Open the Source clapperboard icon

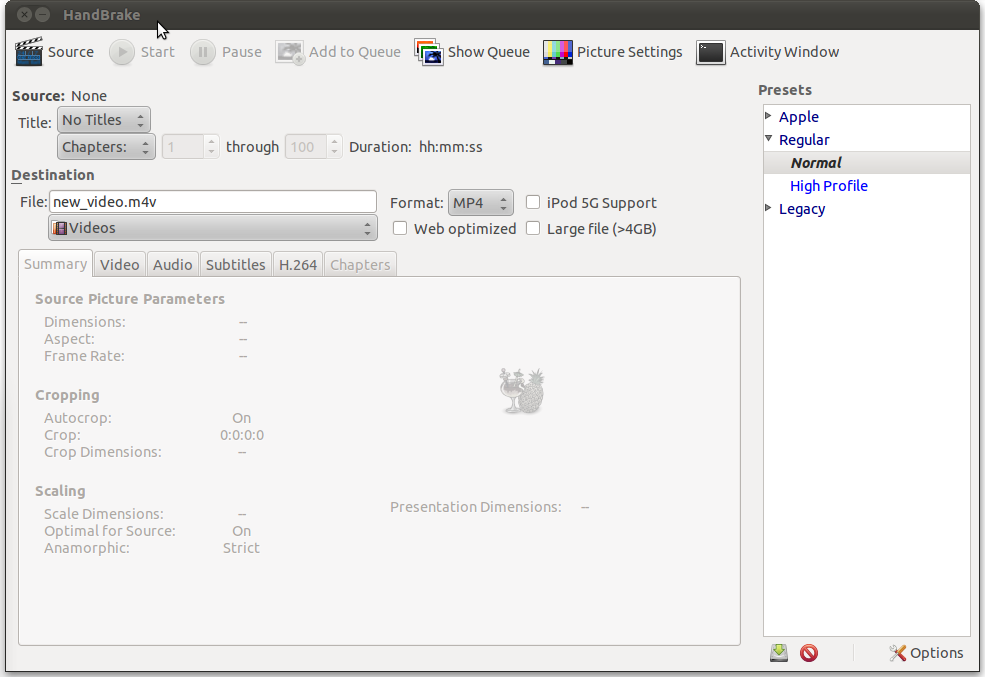(29, 51)
